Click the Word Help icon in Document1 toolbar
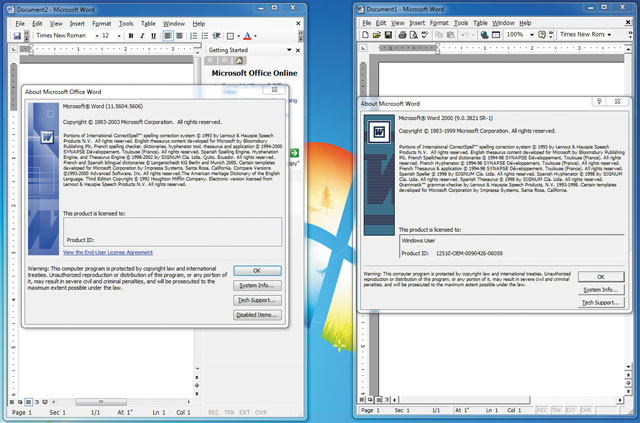 [x=542, y=35]
